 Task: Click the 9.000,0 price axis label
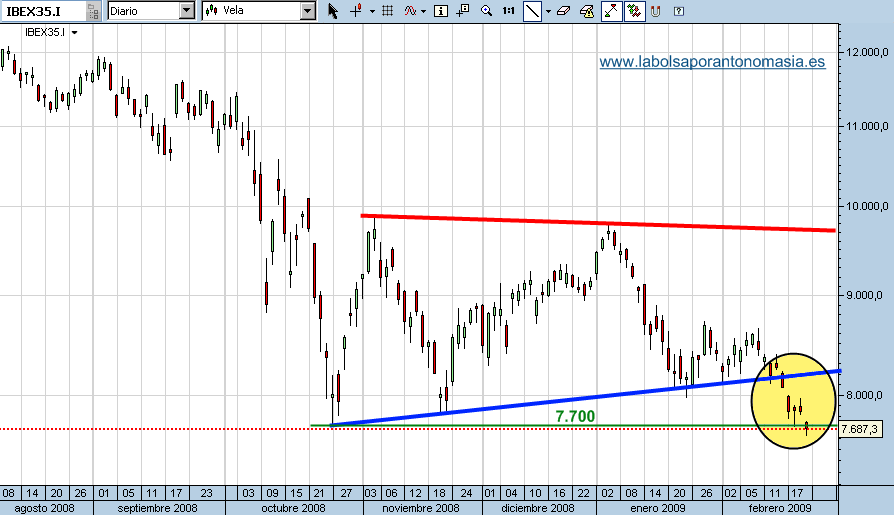click(x=864, y=295)
